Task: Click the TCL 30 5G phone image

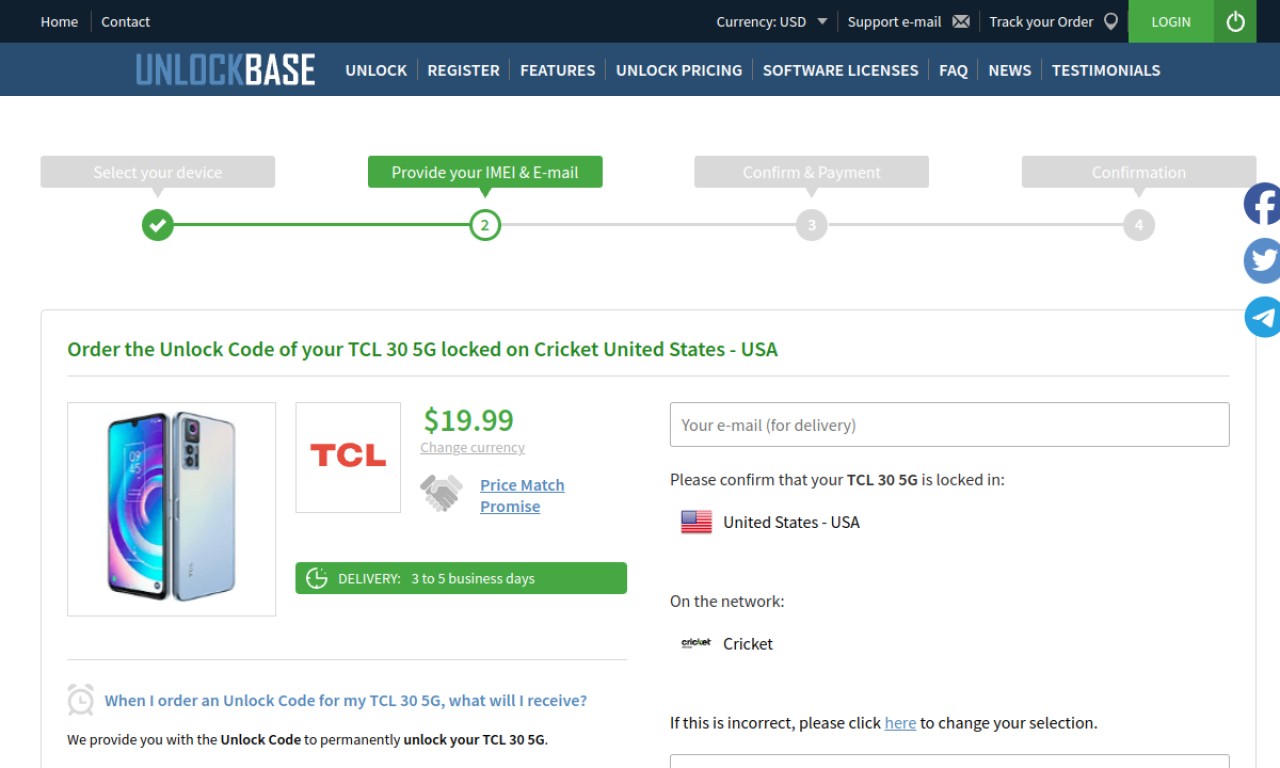Action: [171, 508]
